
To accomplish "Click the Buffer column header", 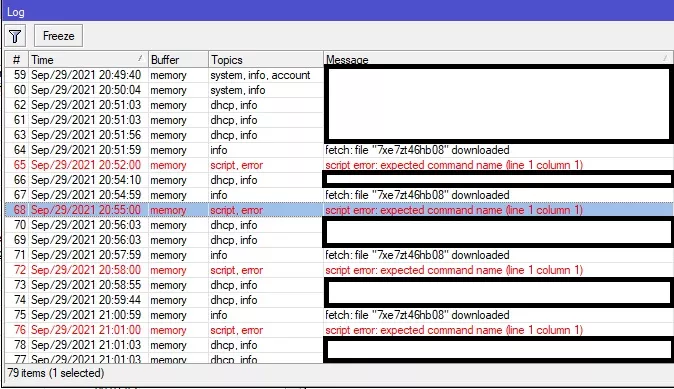I will [178, 60].
